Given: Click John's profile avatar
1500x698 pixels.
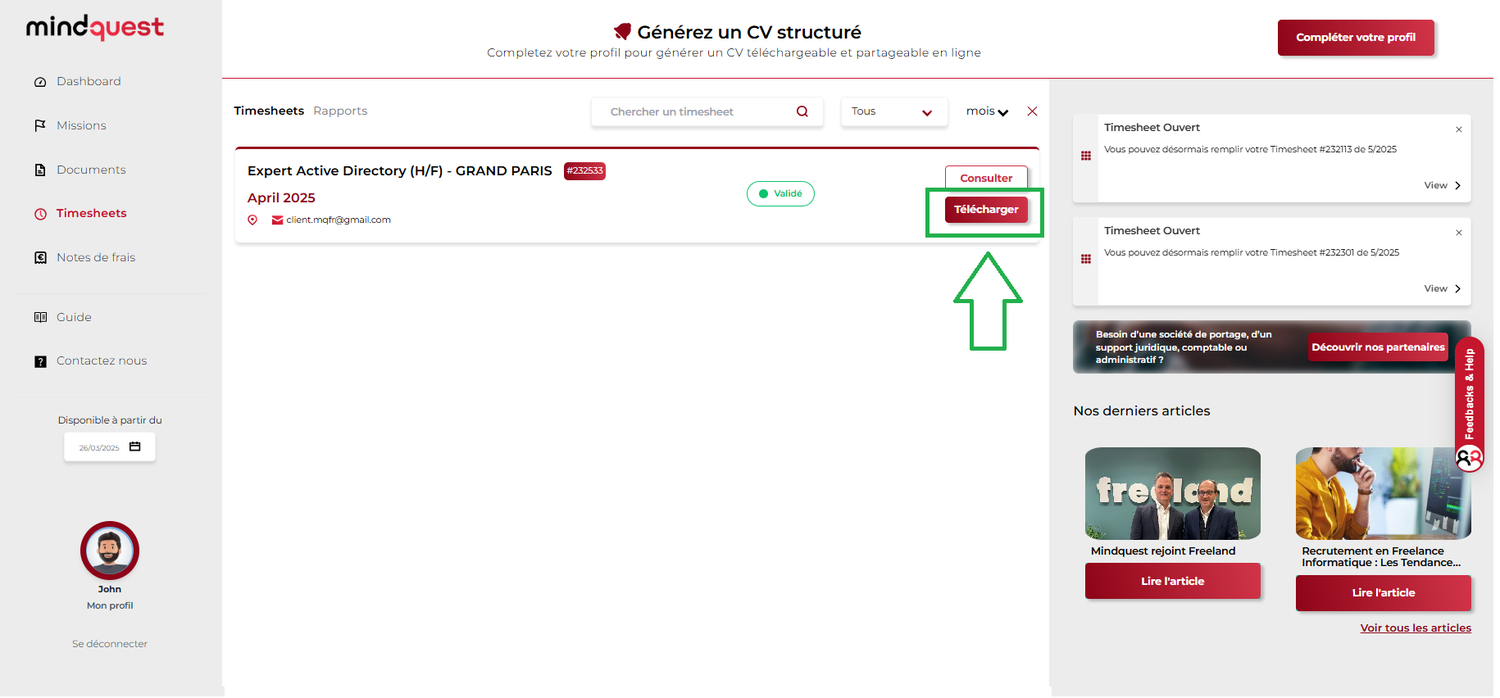Looking at the screenshot, I should pyautogui.click(x=110, y=551).
